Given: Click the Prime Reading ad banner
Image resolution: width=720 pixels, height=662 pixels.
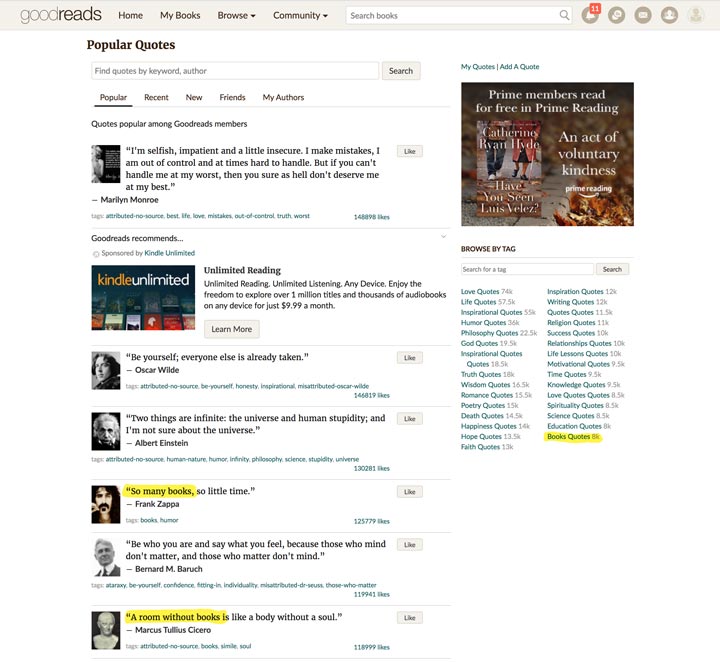Looking at the screenshot, I should pyautogui.click(x=547, y=154).
